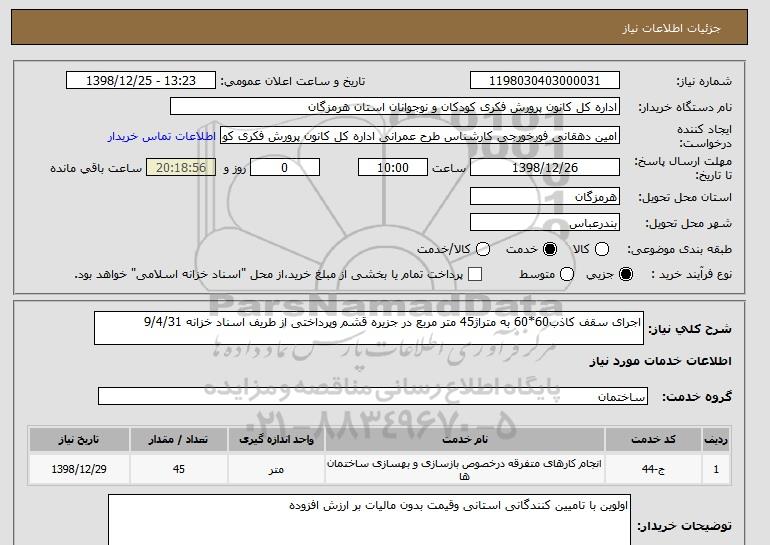This screenshot has width=770, height=545.
Task: Select the کالا radio button
Action: [x=602, y=249]
